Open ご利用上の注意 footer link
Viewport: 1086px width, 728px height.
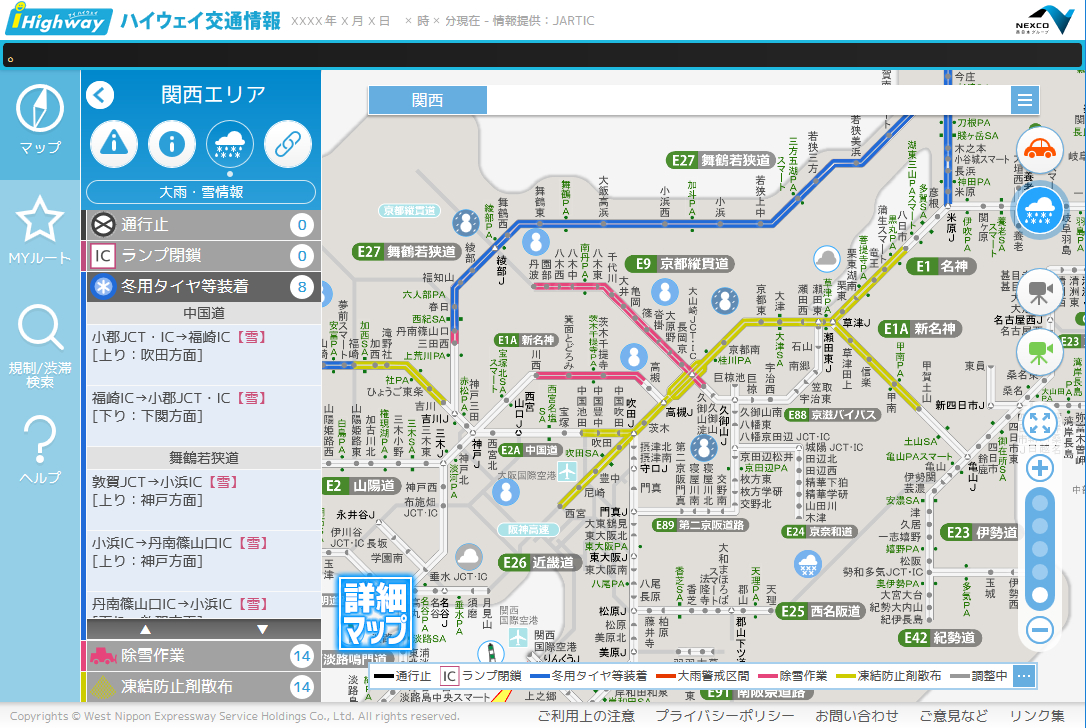586,716
